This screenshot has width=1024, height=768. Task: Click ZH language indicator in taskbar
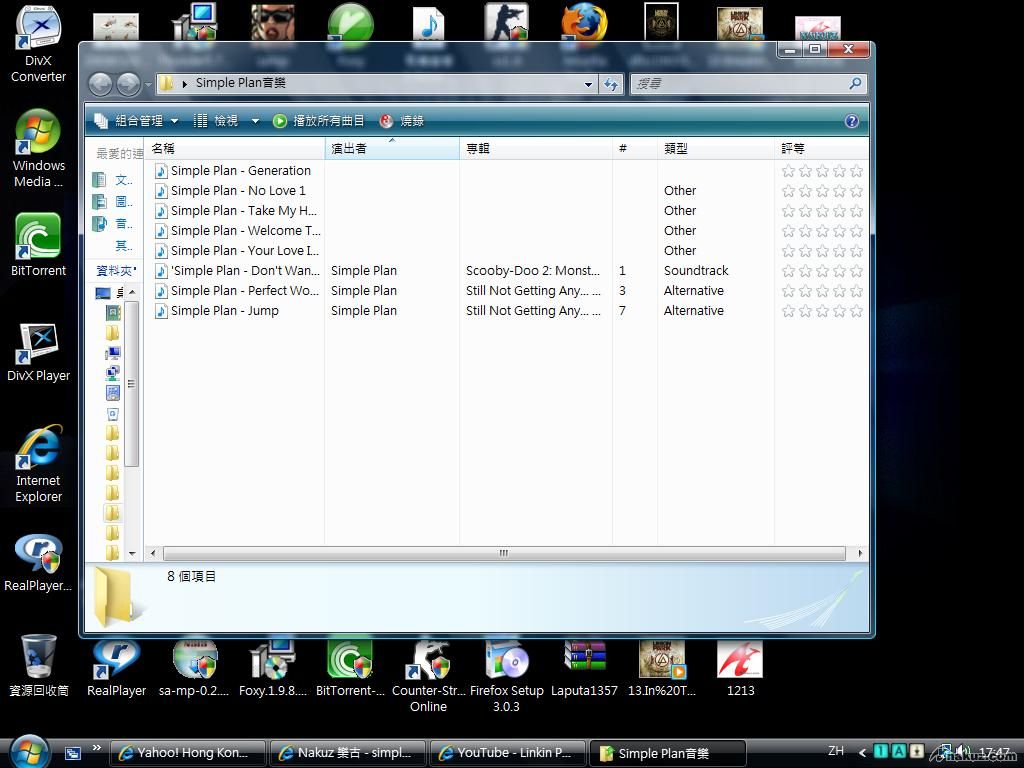point(836,751)
